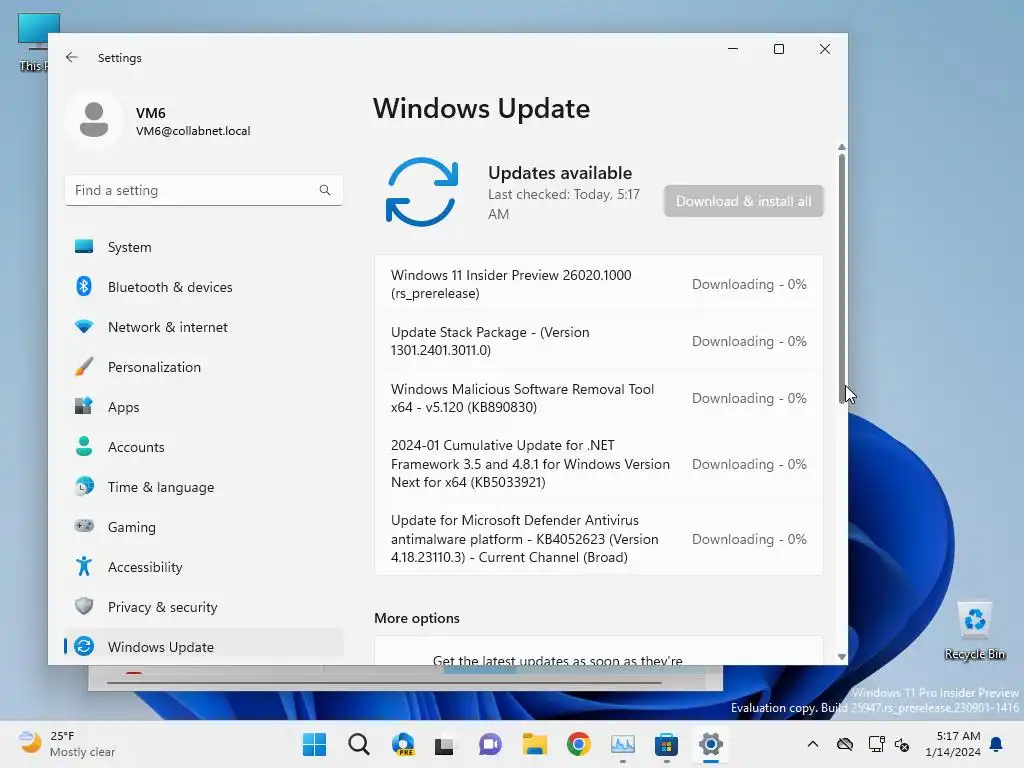Open Recycle Bin on desktop
This screenshot has height=768, width=1024.
click(x=974, y=631)
